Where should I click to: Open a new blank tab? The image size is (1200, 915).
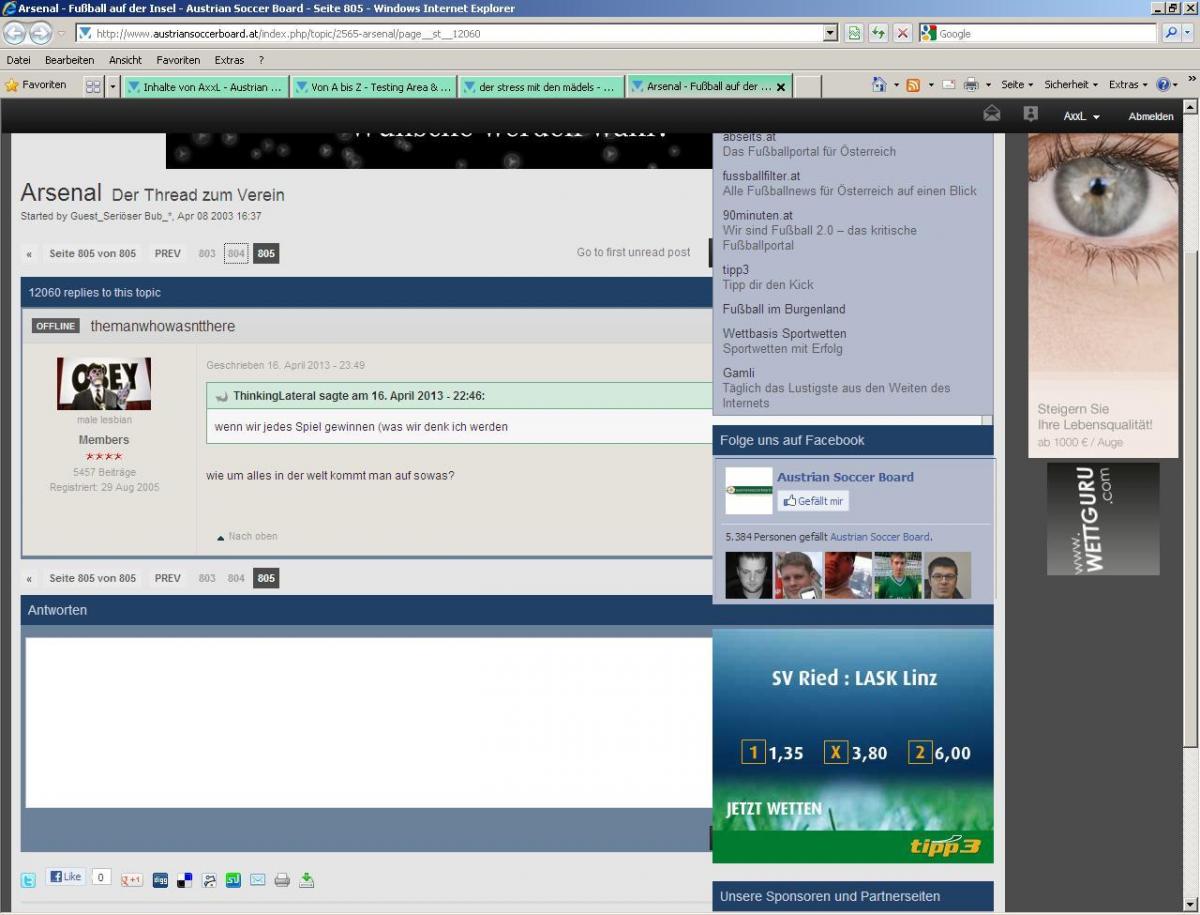coord(808,87)
